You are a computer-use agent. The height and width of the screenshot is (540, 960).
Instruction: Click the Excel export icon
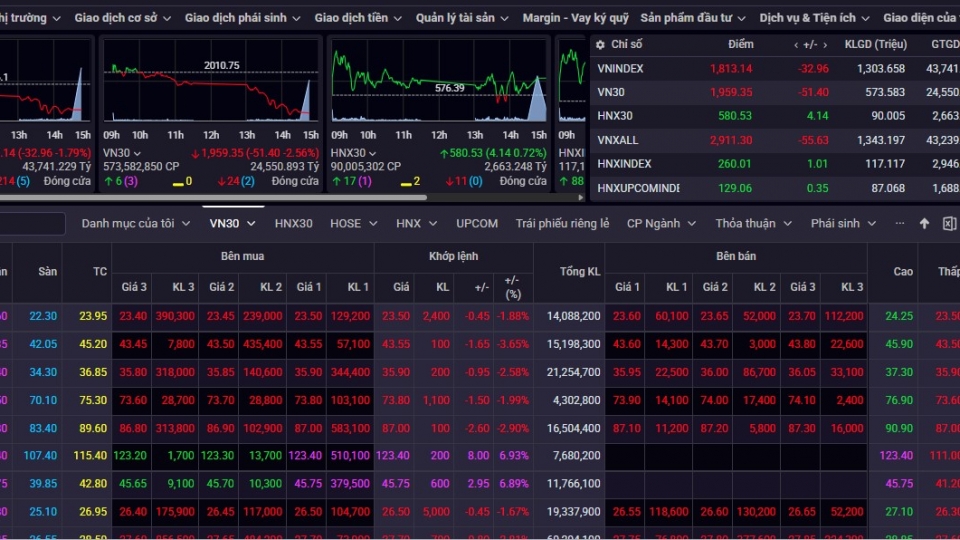coord(949,224)
